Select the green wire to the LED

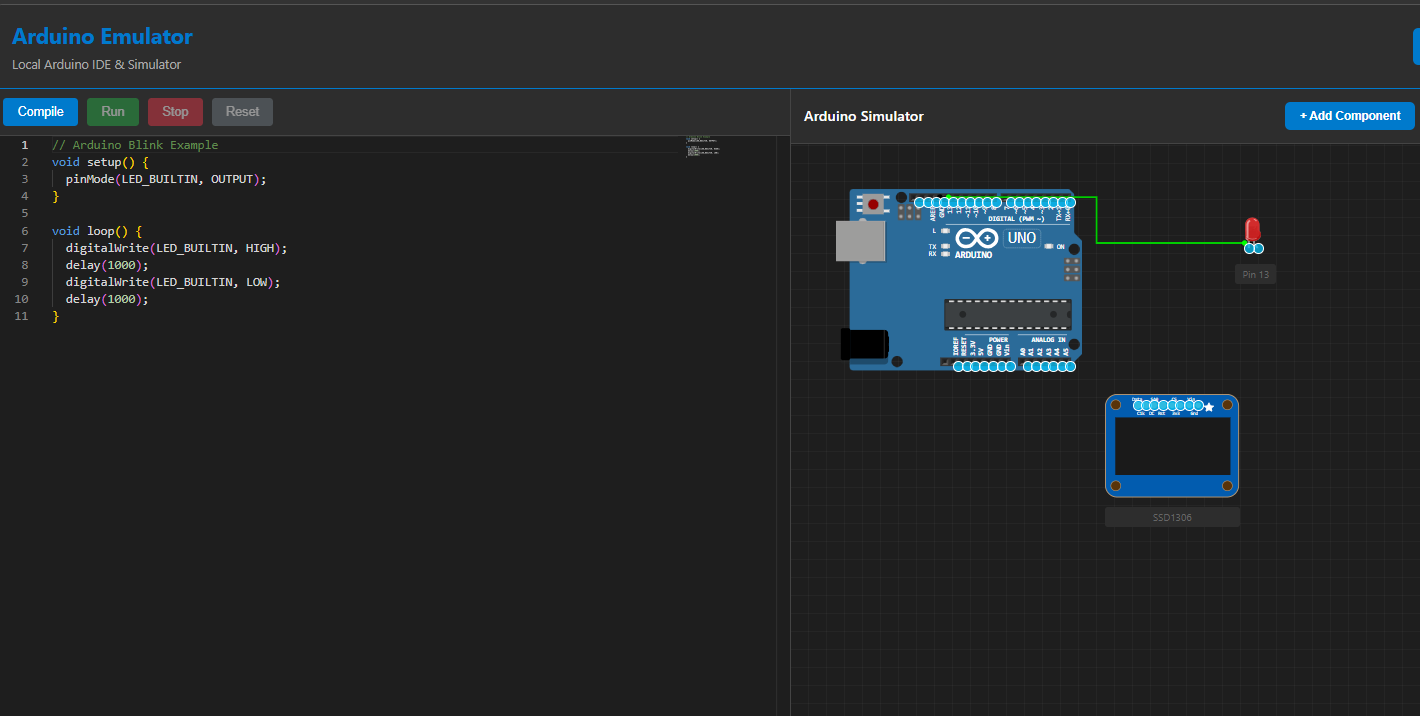(1097, 220)
